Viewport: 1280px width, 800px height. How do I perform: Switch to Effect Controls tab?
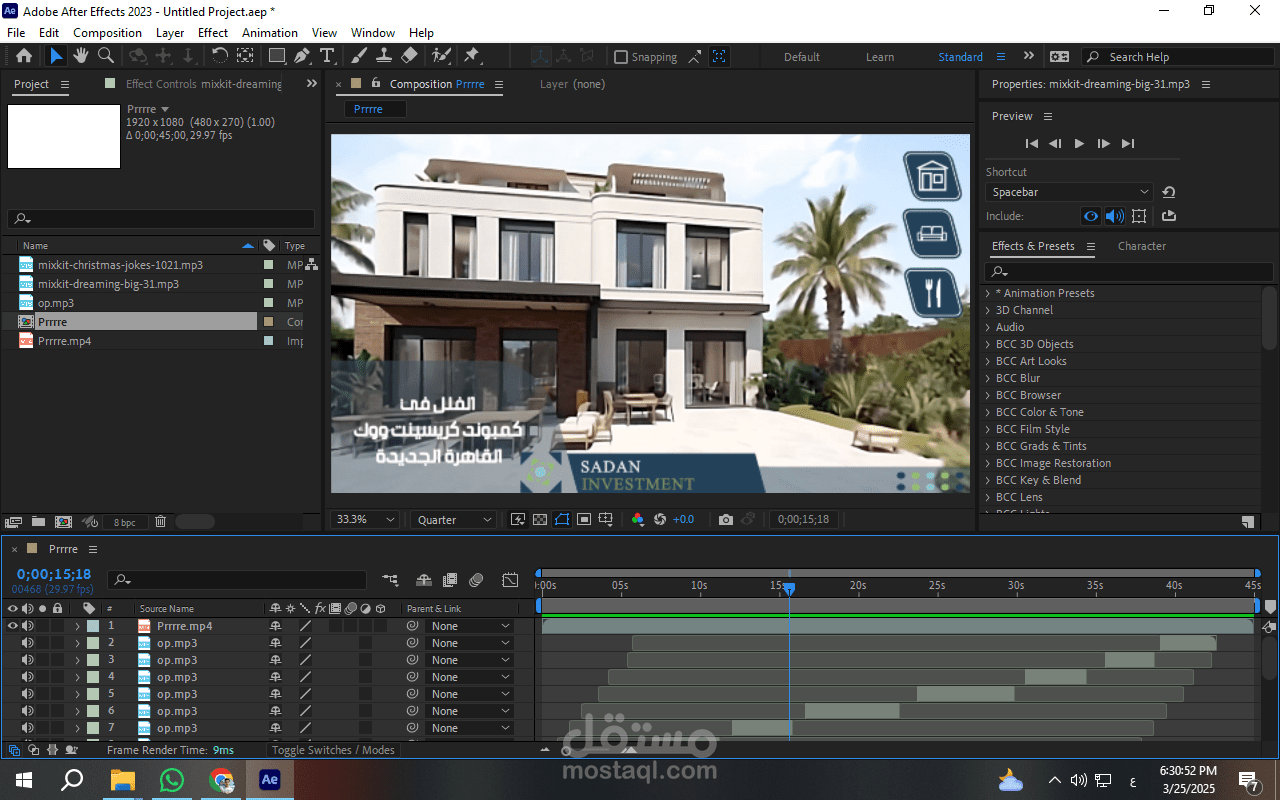(x=204, y=84)
